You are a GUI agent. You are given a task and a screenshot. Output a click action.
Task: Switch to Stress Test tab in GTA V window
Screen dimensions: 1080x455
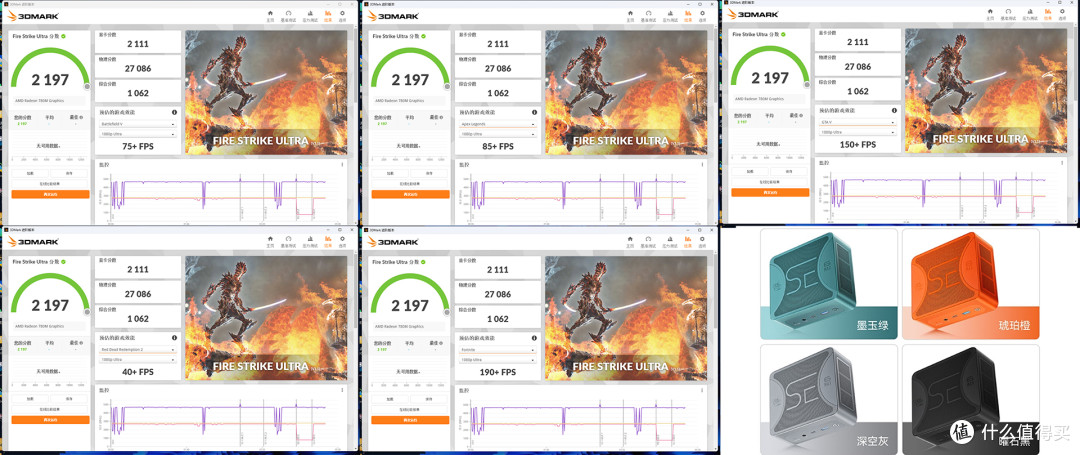coord(1028,14)
